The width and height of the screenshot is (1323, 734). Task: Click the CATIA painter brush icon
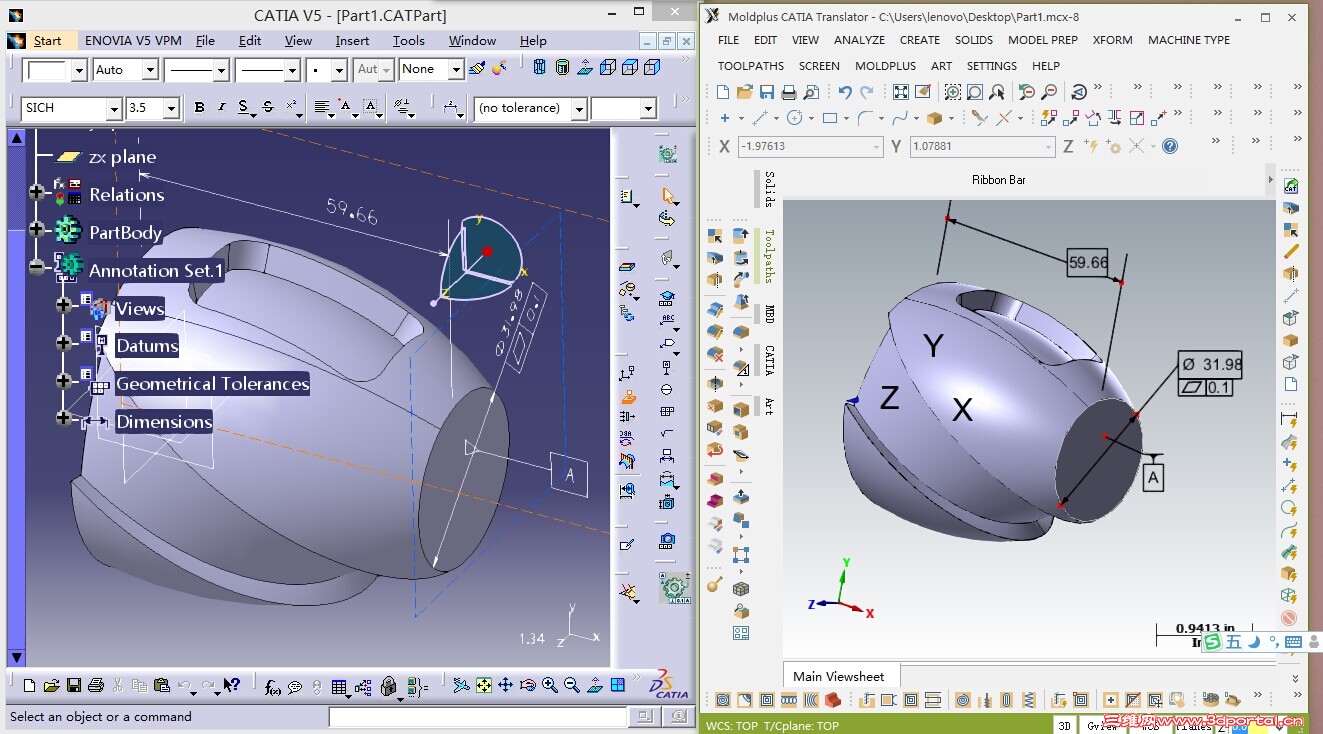tap(477, 68)
